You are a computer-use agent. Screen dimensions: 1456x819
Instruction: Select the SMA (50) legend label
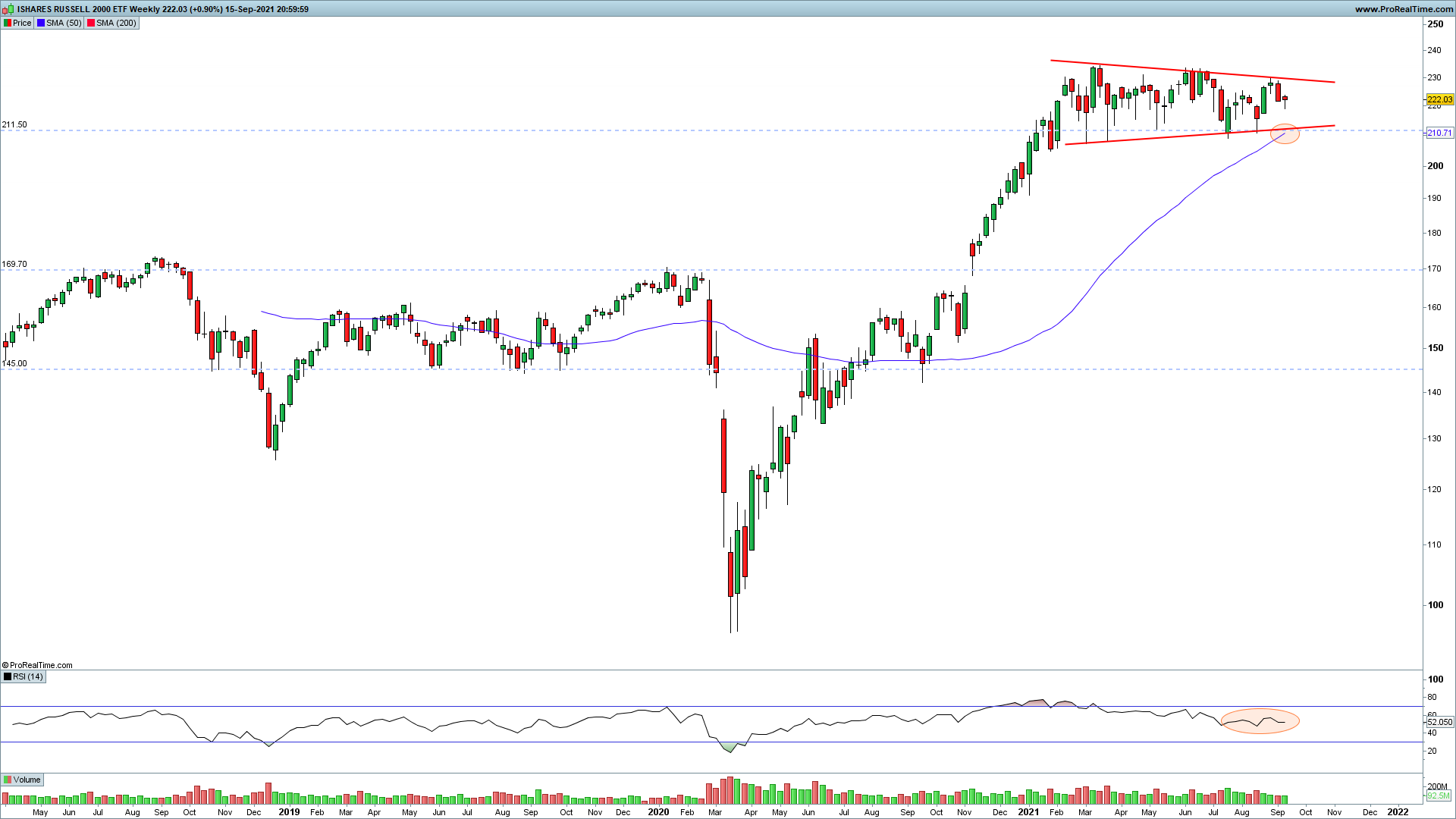64,23
